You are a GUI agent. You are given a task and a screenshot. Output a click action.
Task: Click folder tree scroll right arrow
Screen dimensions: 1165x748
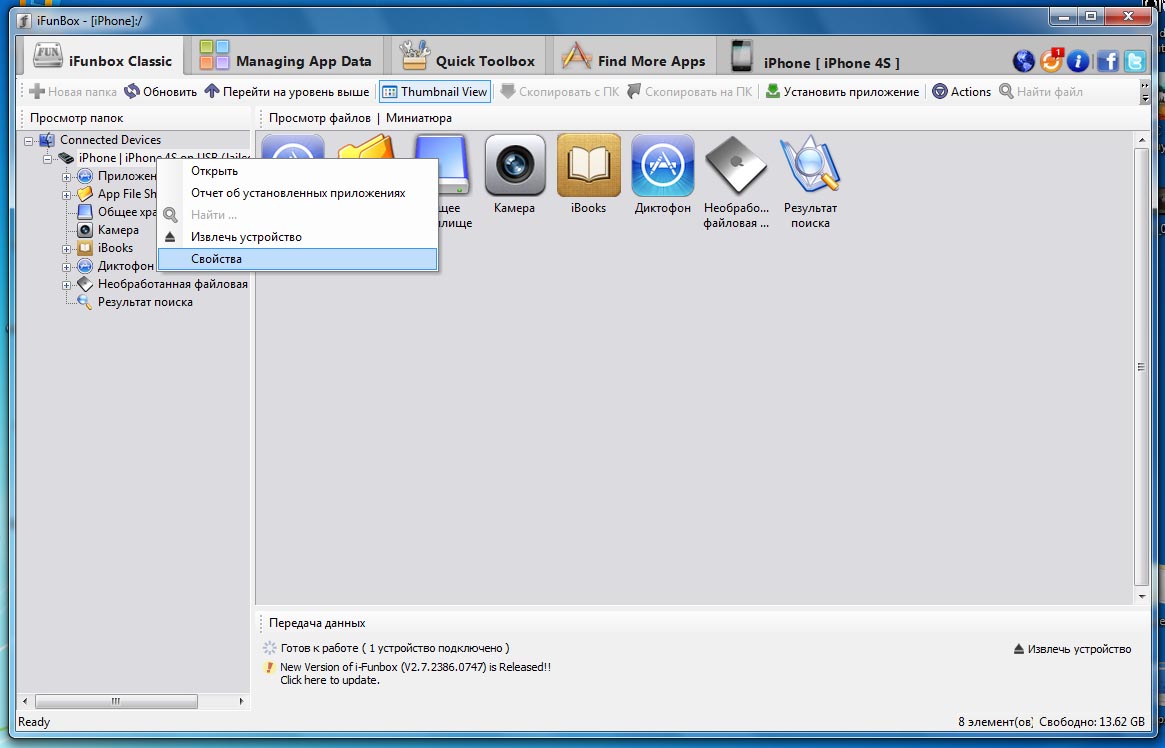coord(241,701)
